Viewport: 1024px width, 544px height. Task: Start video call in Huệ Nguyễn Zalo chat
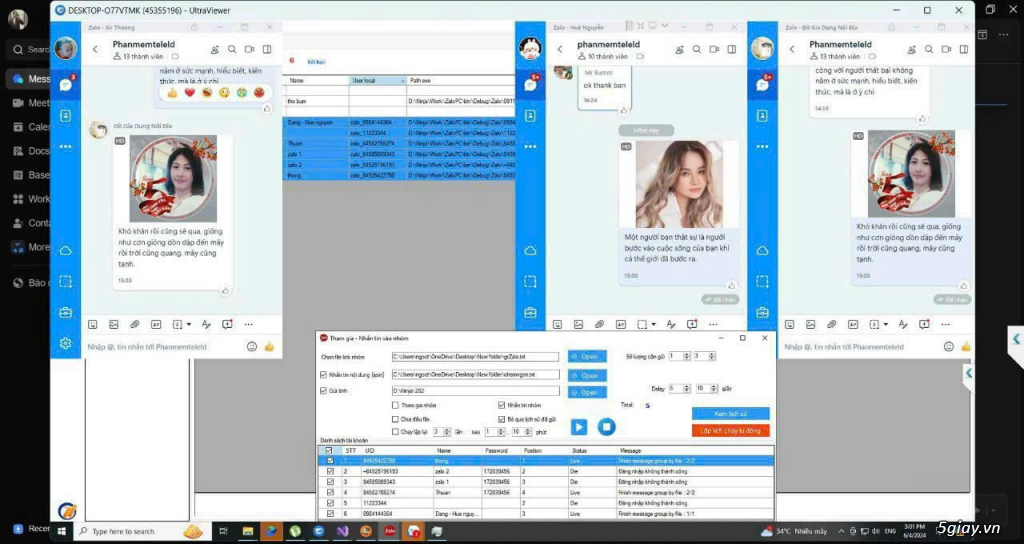714,50
